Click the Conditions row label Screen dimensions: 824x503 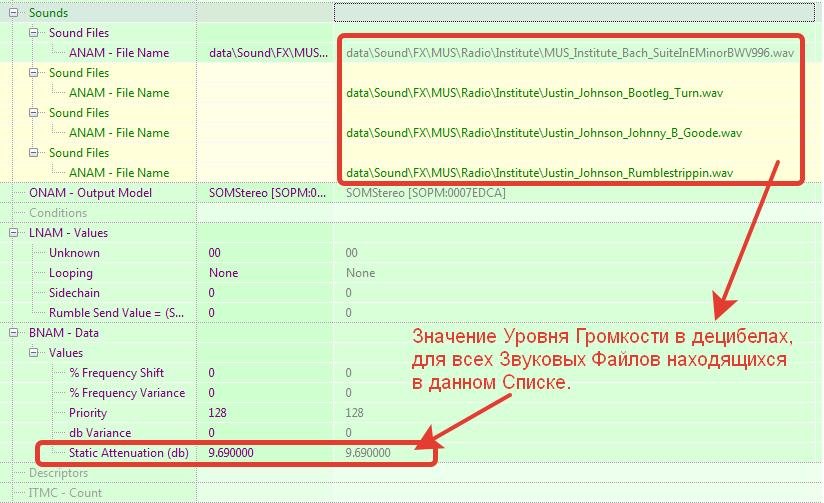coord(58,213)
